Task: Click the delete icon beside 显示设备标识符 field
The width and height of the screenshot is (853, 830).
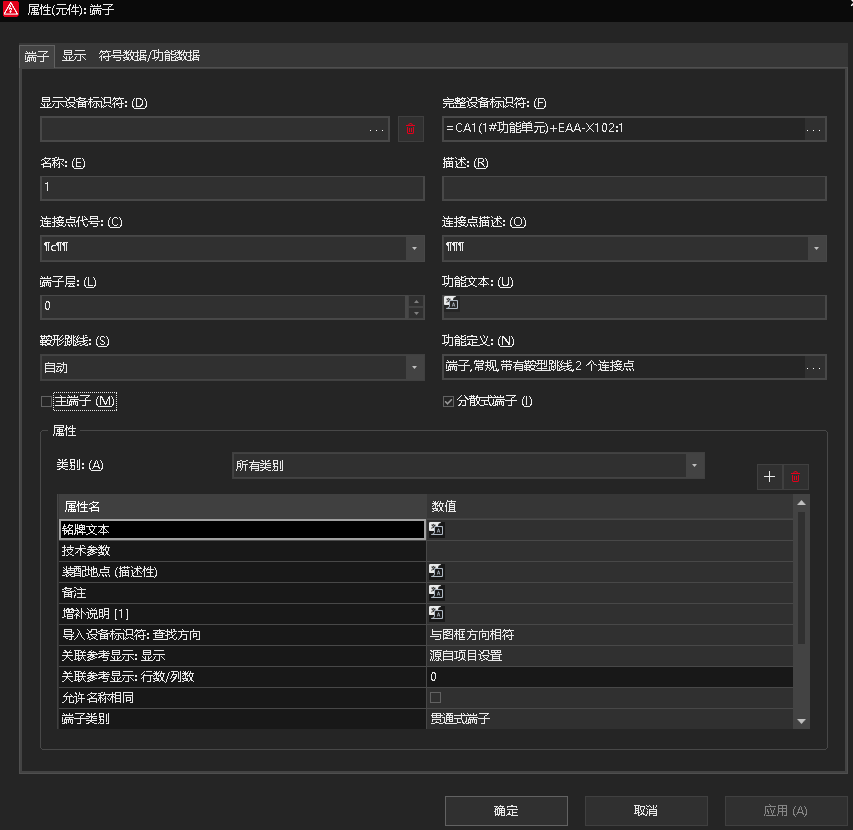Action: [x=410, y=128]
